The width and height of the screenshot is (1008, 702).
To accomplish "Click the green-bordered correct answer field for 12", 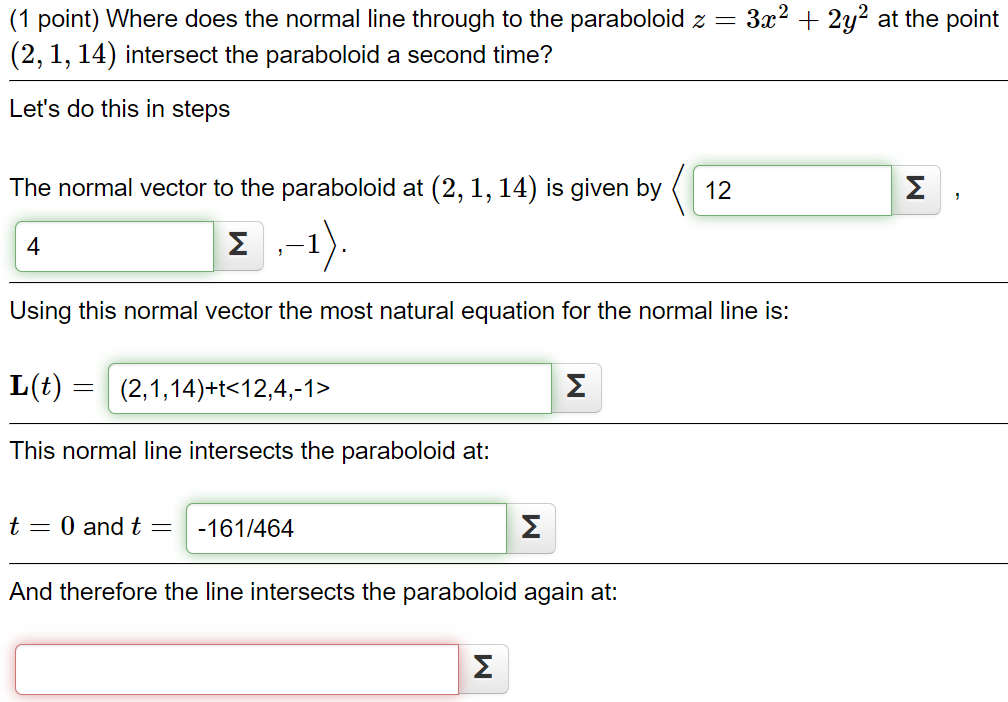I will coord(792,189).
